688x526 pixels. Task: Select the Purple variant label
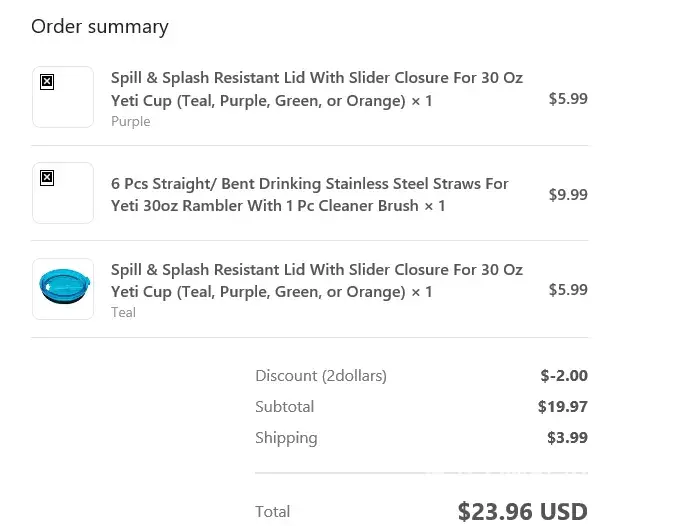(x=131, y=121)
